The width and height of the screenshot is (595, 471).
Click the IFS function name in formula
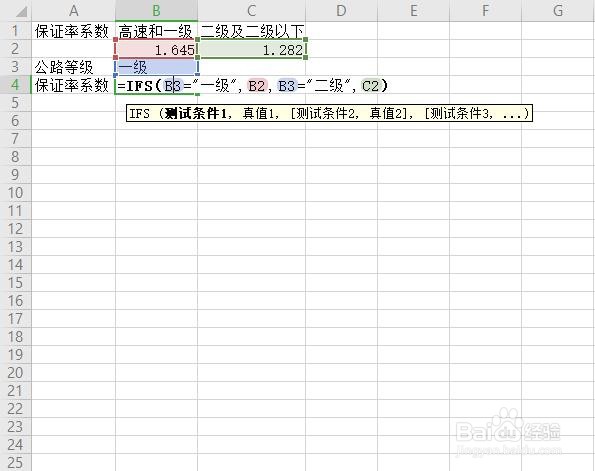click(x=139, y=86)
